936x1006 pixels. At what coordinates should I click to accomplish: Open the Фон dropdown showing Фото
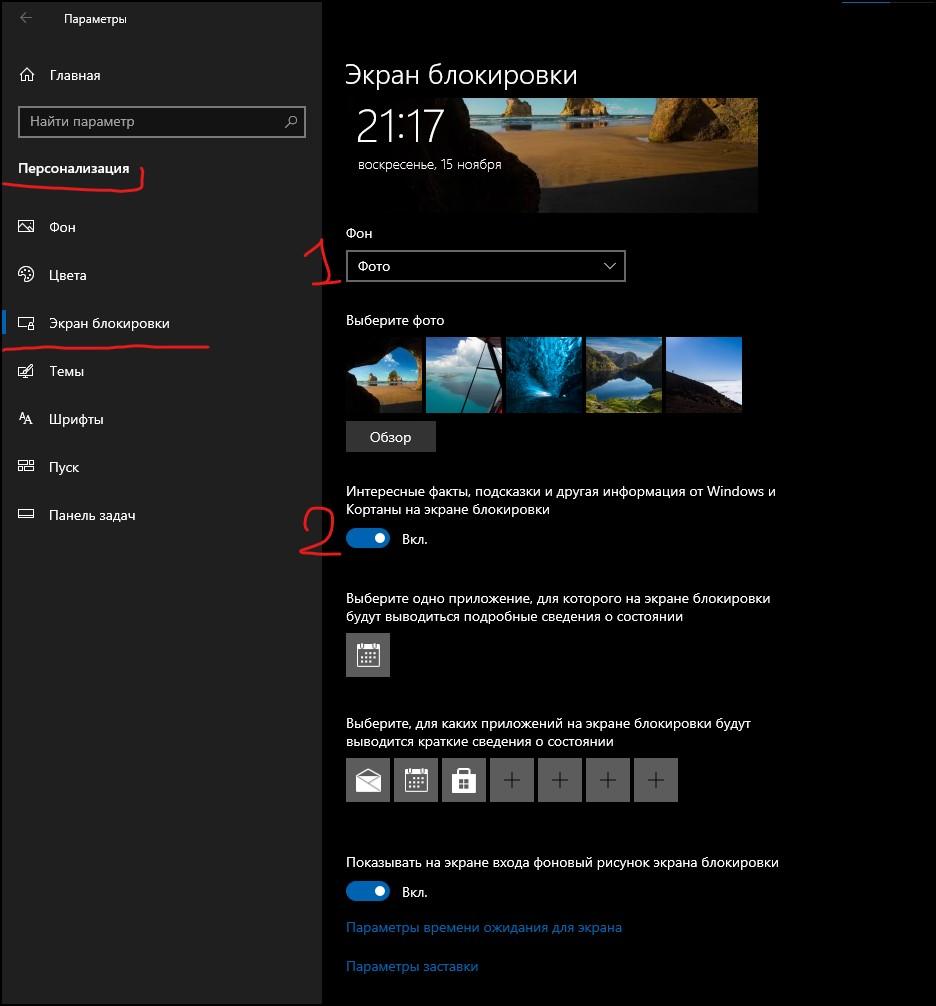coord(486,266)
